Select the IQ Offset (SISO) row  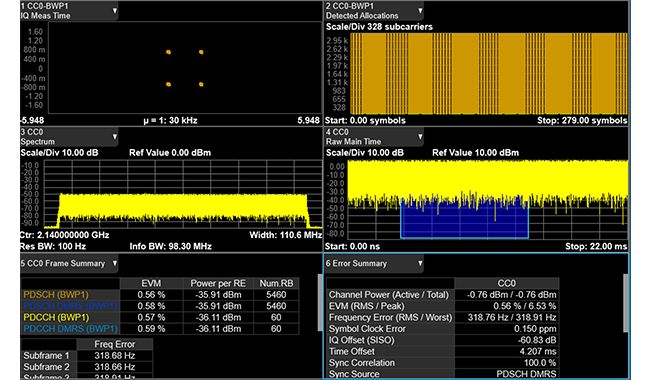tap(442, 340)
